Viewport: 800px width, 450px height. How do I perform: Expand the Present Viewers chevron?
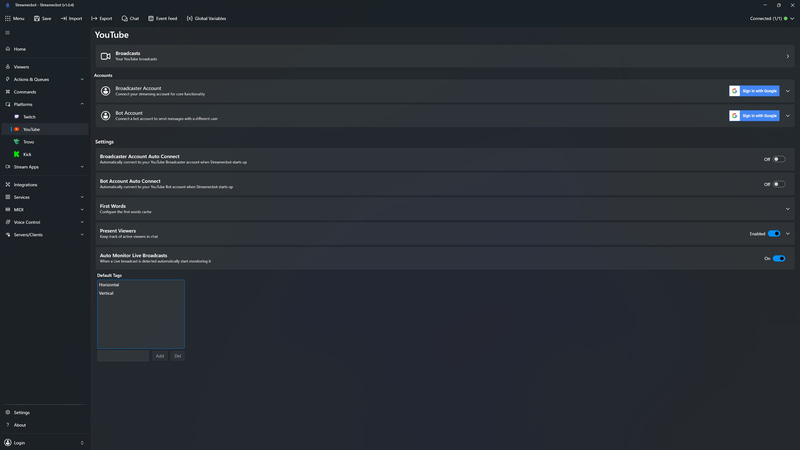point(788,234)
